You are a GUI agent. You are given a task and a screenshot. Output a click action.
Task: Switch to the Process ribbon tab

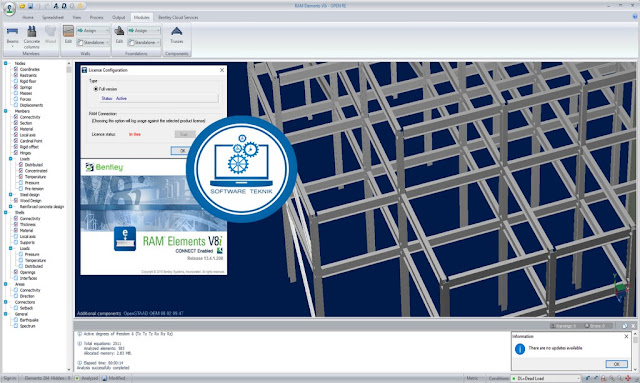point(96,18)
